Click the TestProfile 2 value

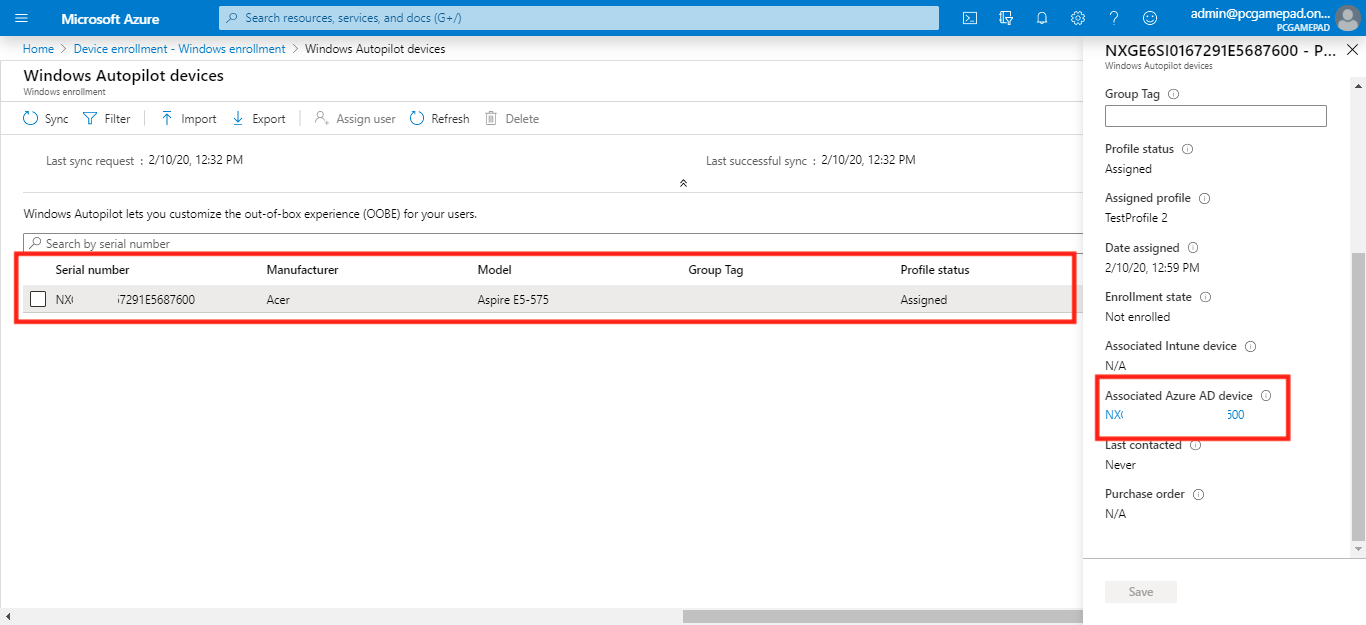click(1136, 218)
